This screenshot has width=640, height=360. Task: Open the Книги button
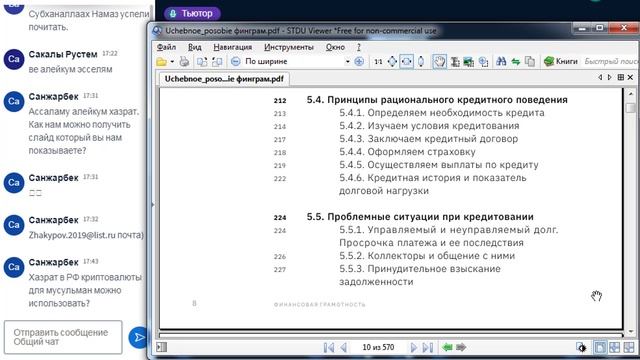[561, 62]
